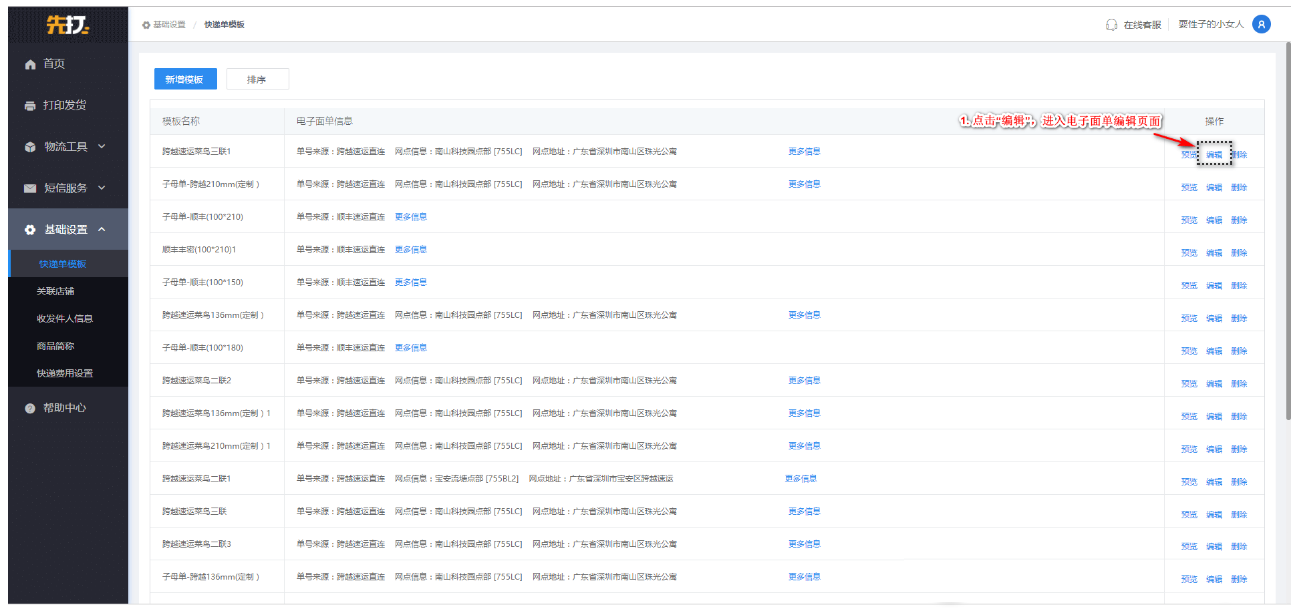Click 更多信息 for 子母单-顺丰(100*180)
The image size is (1297, 608).
click(411, 348)
